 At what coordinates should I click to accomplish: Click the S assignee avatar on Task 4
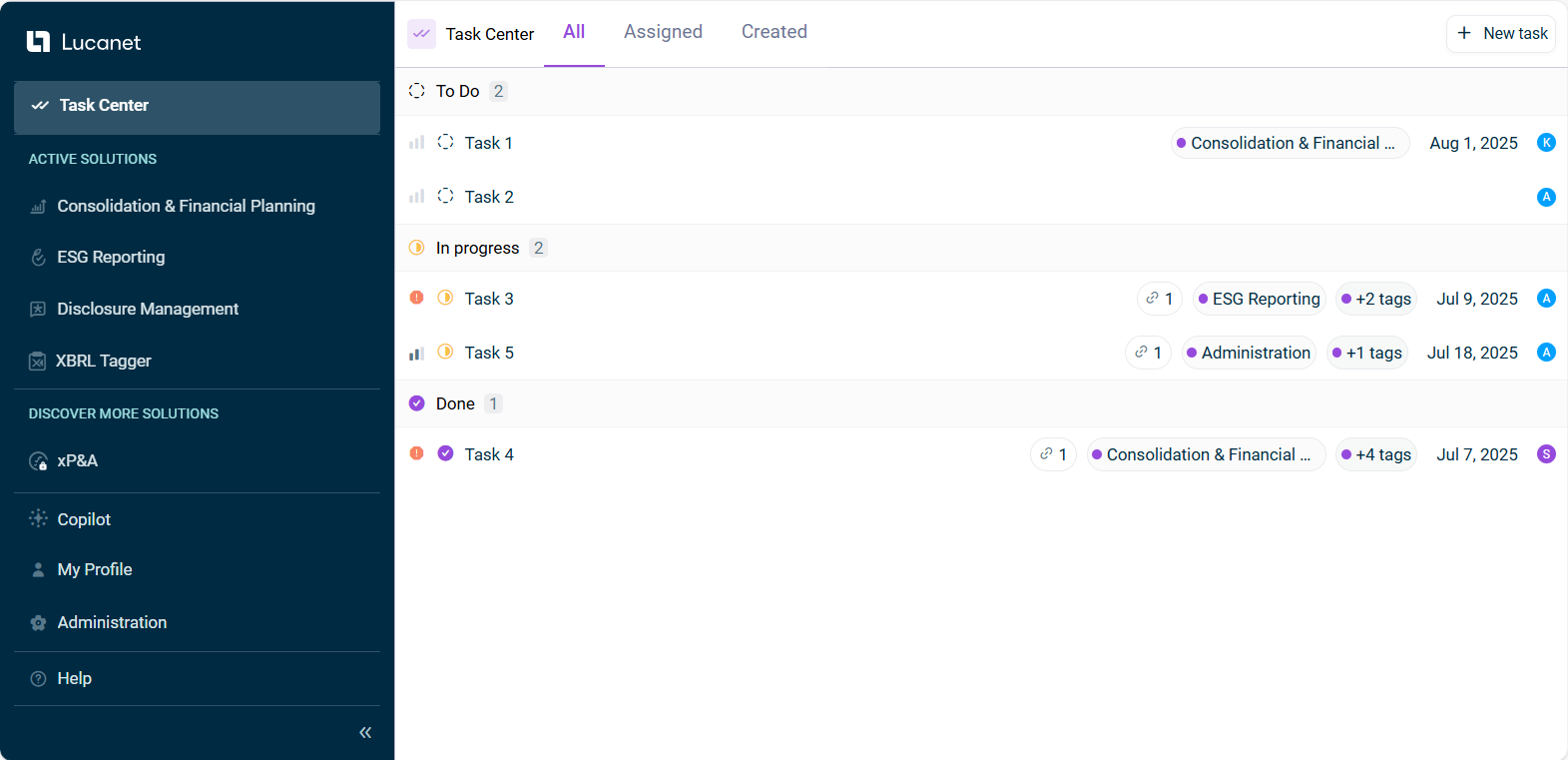point(1546,453)
